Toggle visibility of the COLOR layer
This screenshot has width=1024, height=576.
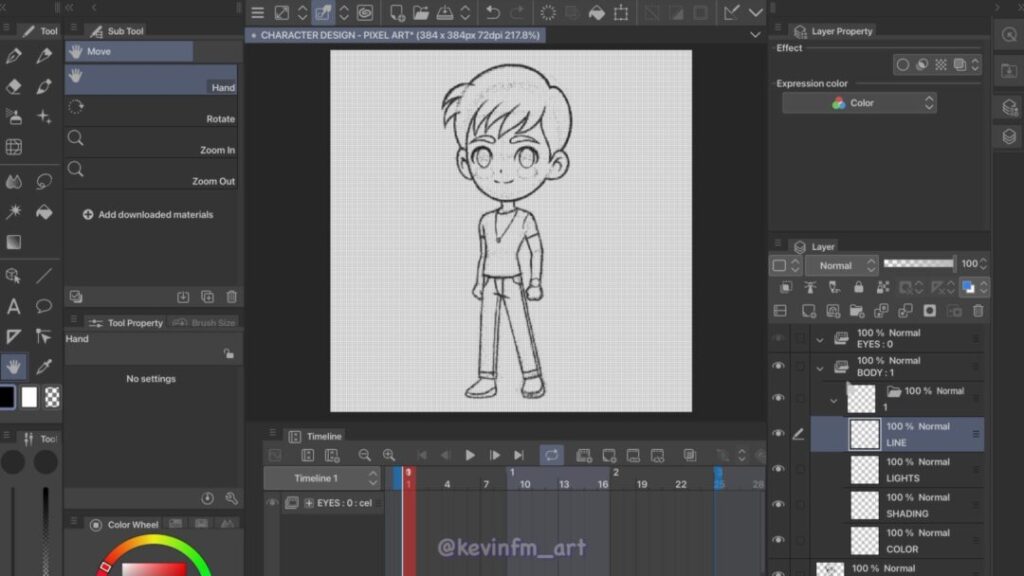pyautogui.click(x=778, y=541)
